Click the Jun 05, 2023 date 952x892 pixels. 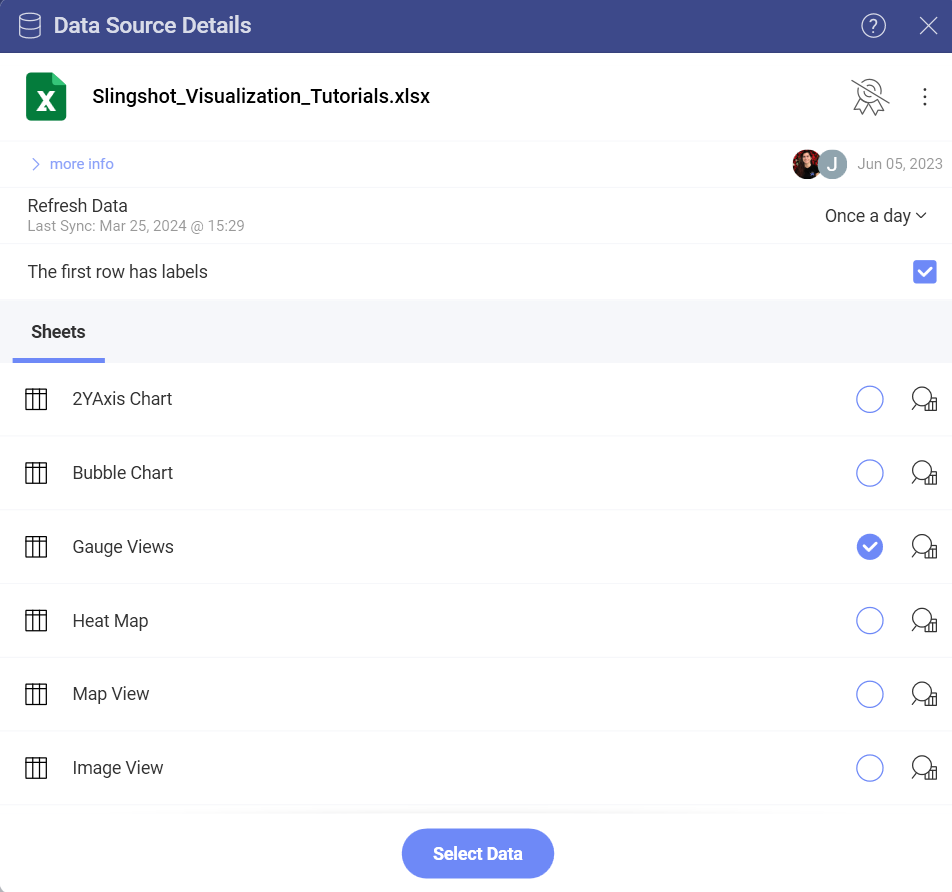point(899,164)
